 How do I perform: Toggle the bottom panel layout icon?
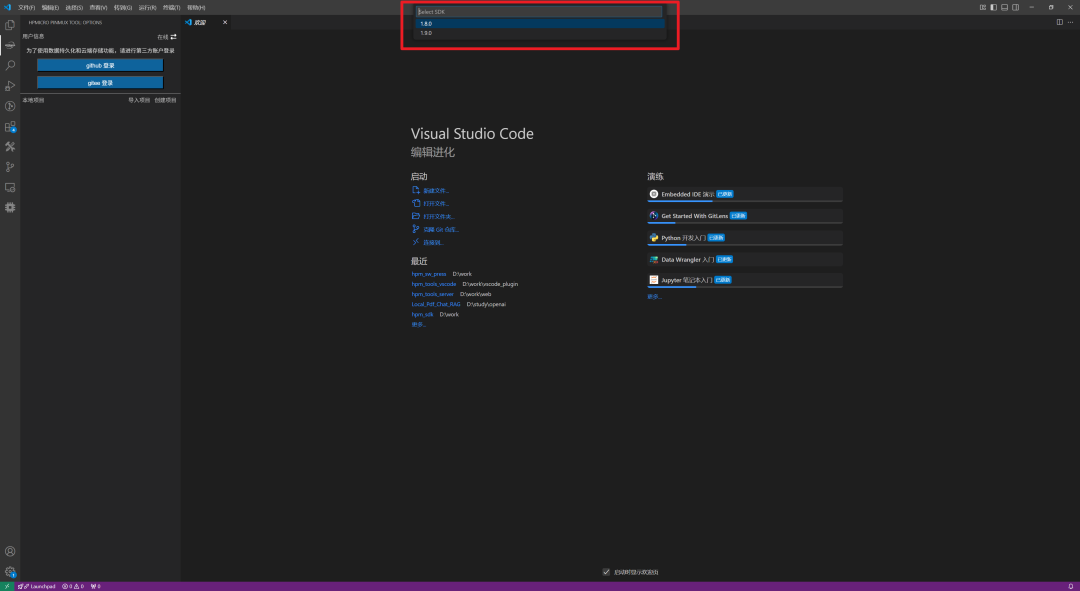(1004, 7)
